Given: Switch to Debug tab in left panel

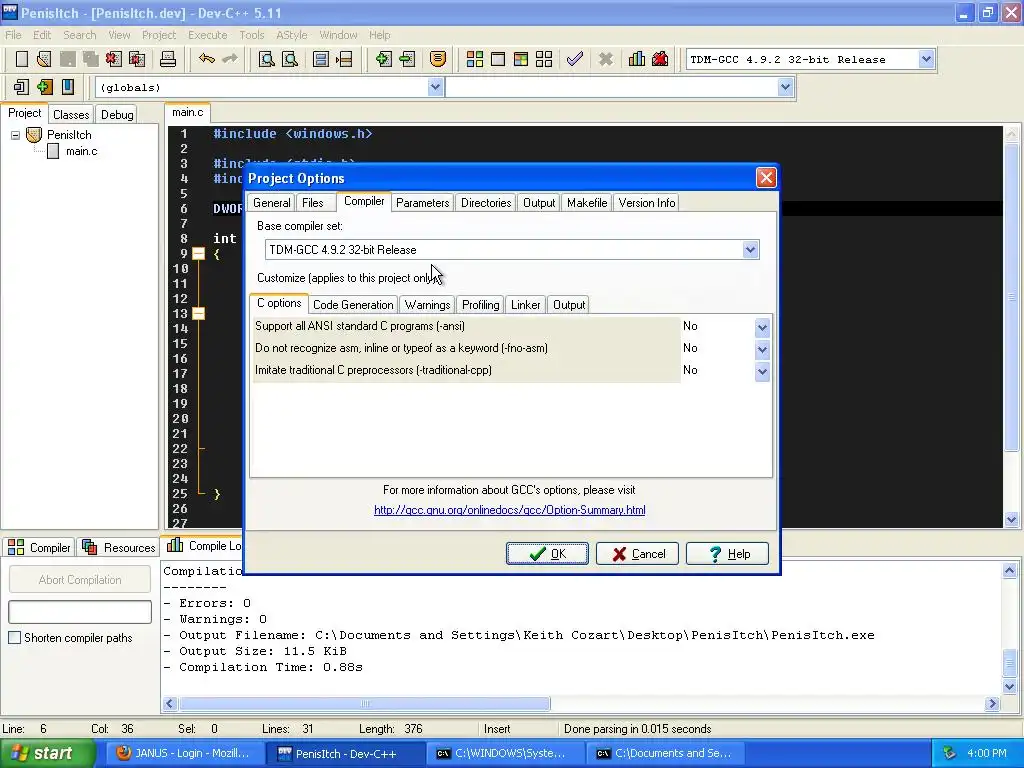Looking at the screenshot, I should click(x=117, y=115).
